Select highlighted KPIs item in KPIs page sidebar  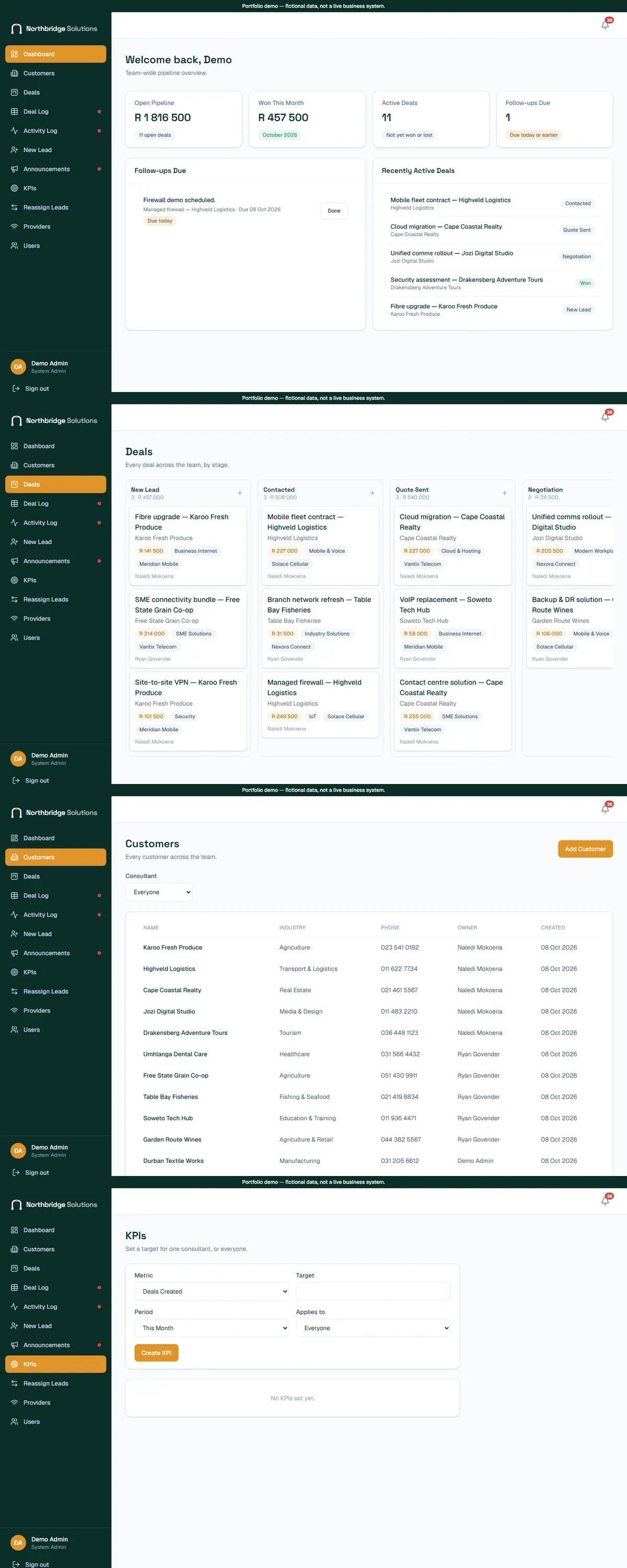[55, 1364]
